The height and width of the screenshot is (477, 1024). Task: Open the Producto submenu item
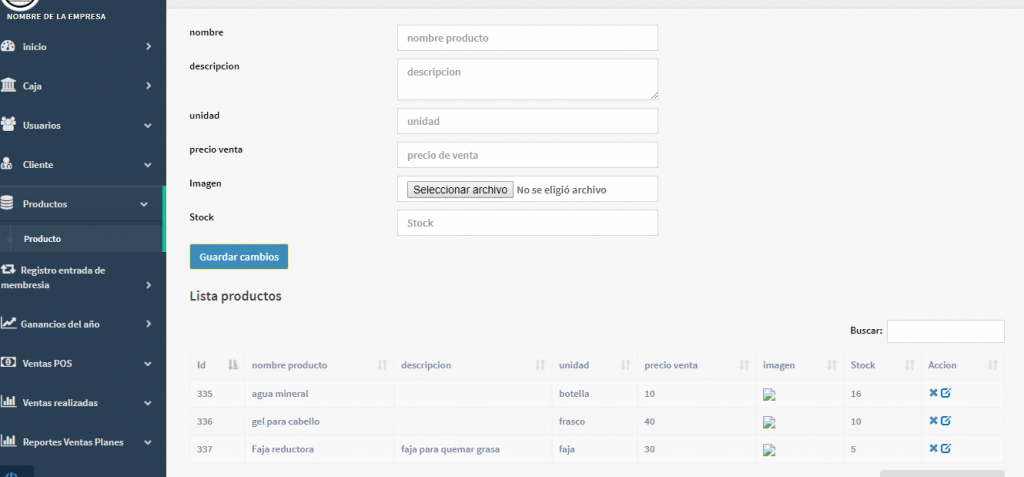coord(43,239)
